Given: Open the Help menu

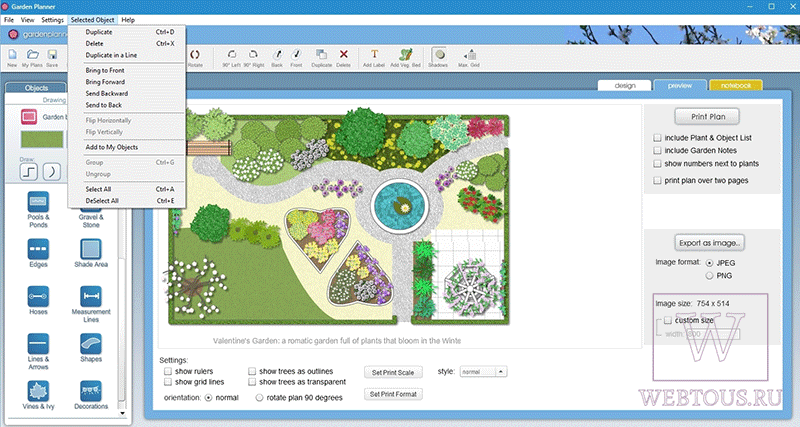Looking at the screenshot, I should 128,20.
